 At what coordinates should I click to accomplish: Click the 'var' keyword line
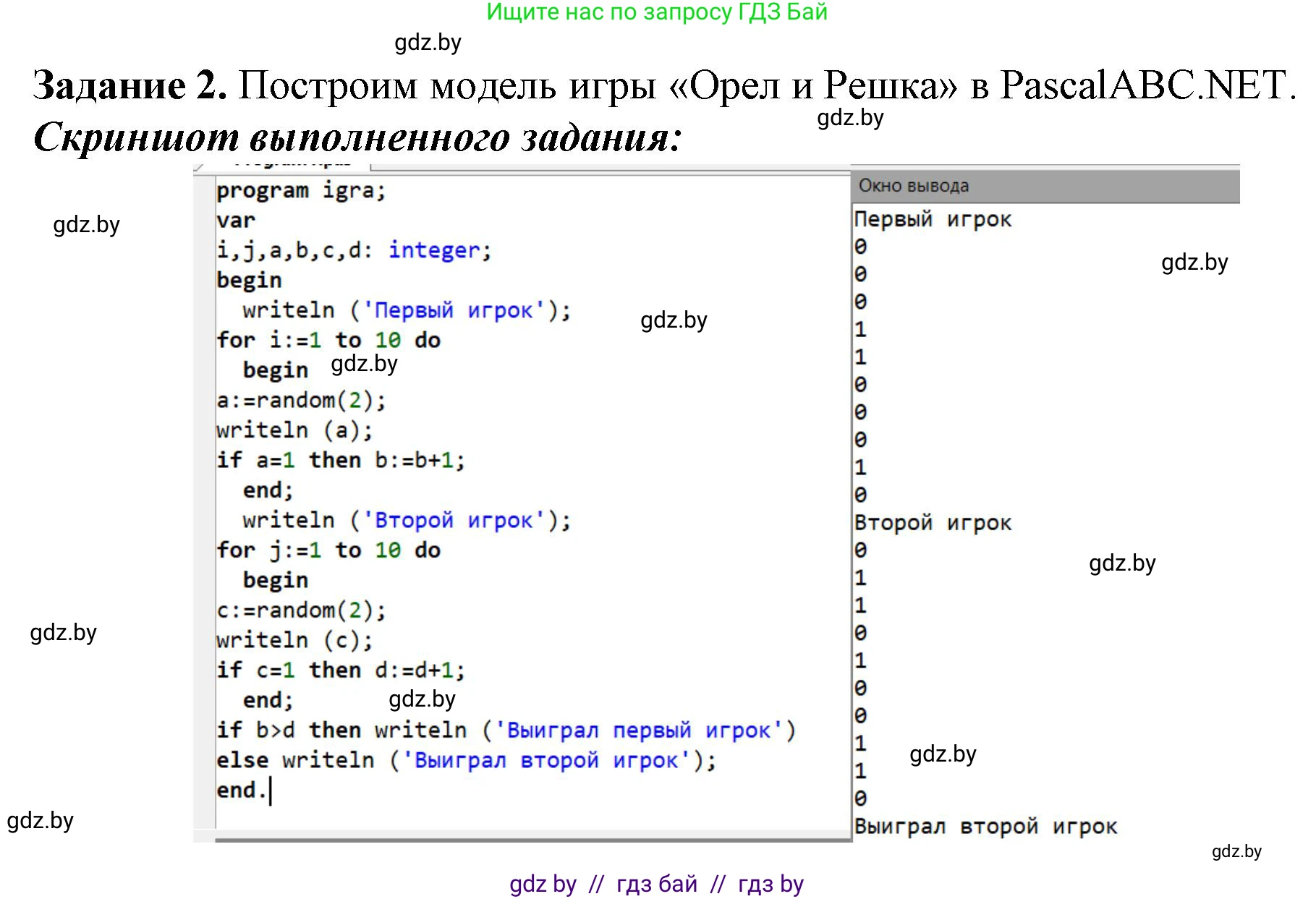pyautogui.click(x=236, y=221)
